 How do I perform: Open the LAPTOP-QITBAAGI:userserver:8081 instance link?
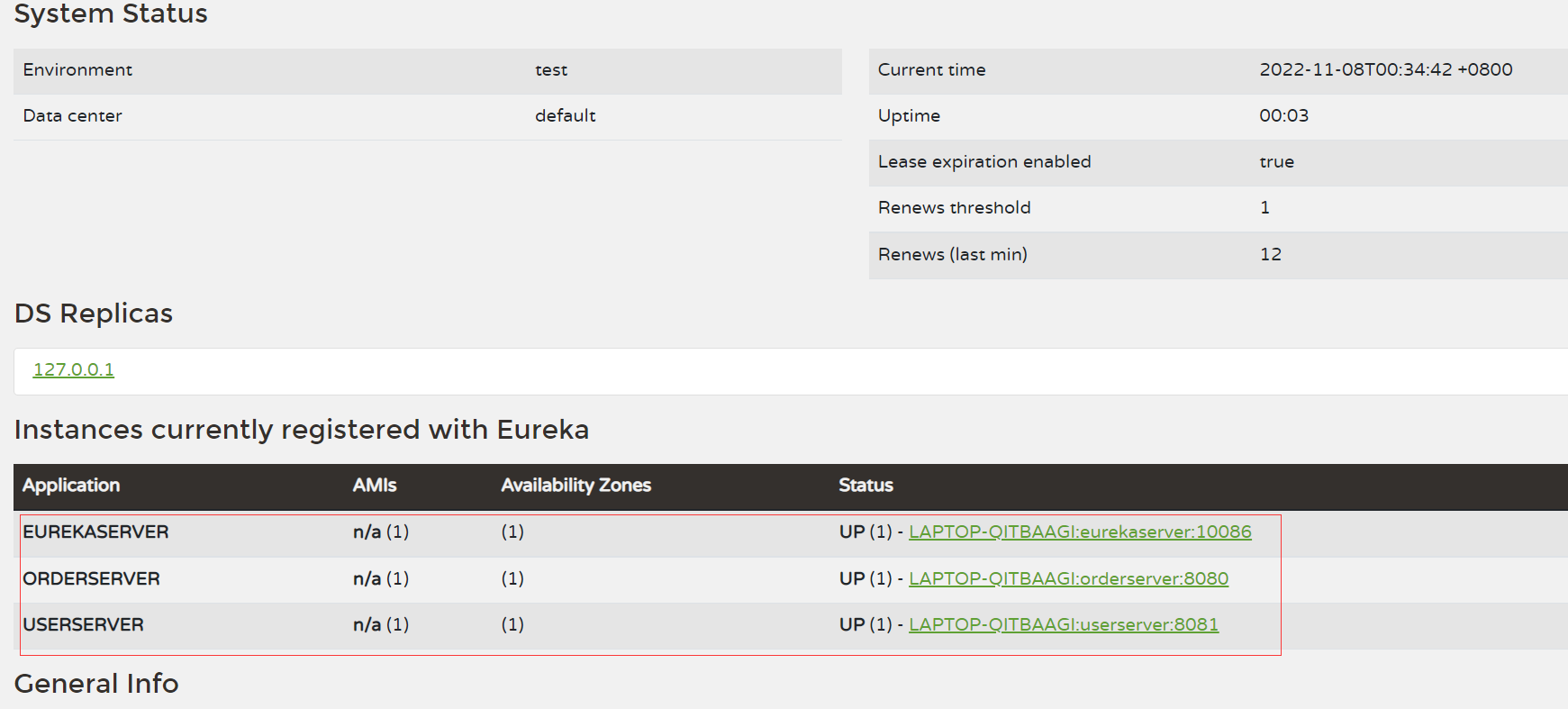pos(1064,624)
